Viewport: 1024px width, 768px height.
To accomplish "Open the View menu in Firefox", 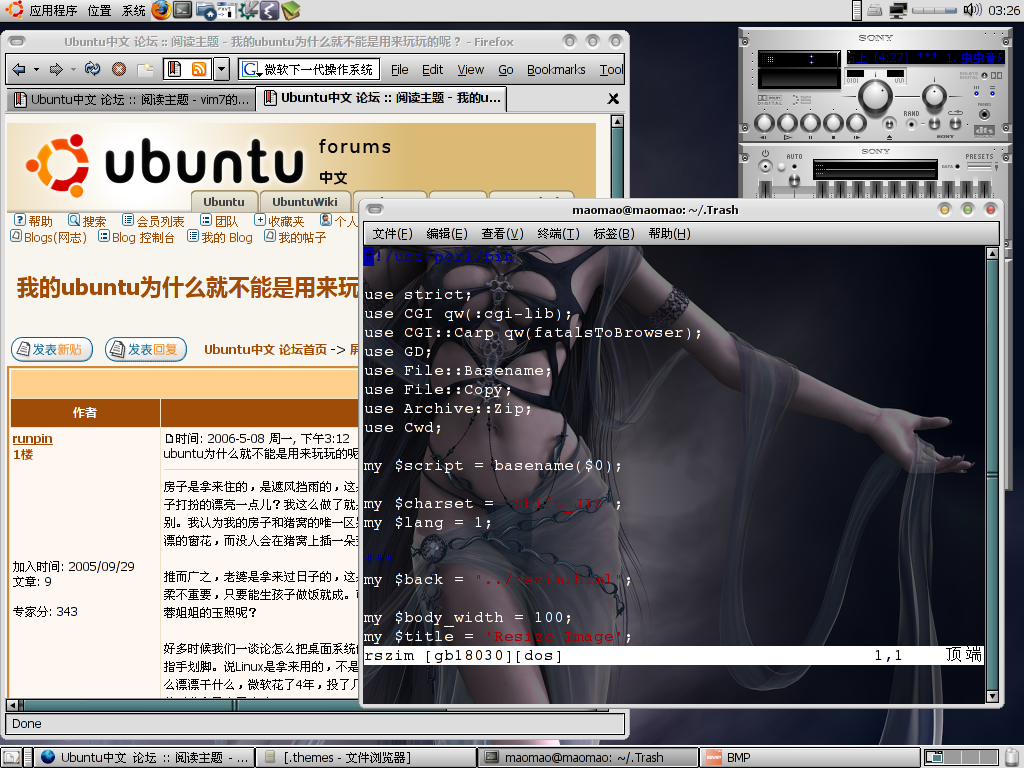I will [470, 70].
